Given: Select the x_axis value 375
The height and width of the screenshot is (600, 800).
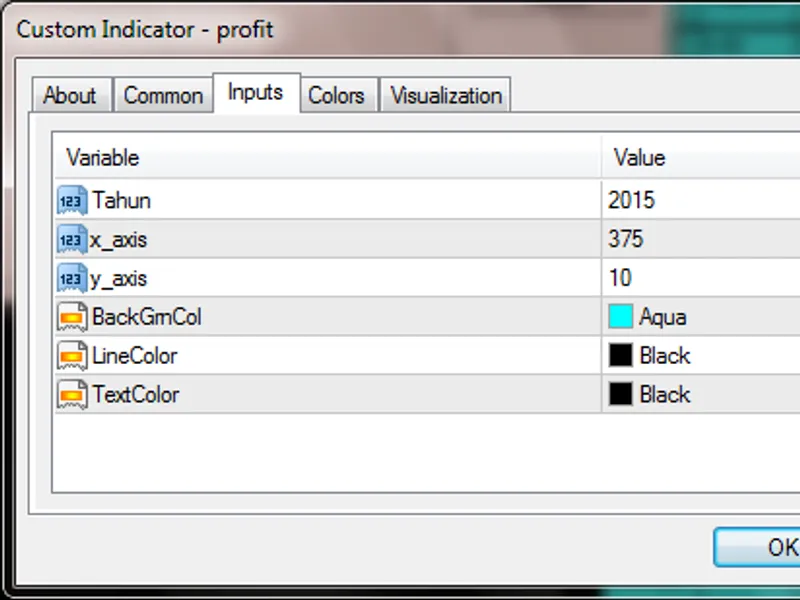Looking at the screenshot, I should click(x=626, y=239).
